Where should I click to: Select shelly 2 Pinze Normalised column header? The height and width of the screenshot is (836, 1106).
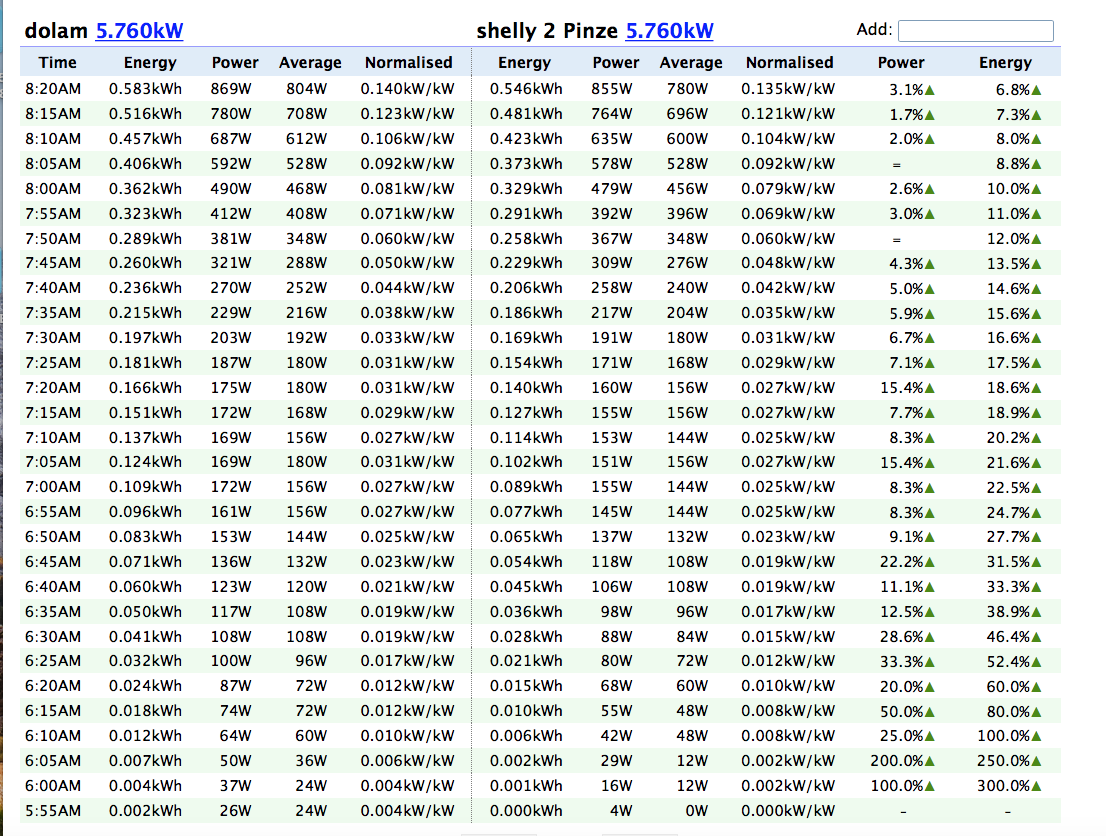coord(789,62)
